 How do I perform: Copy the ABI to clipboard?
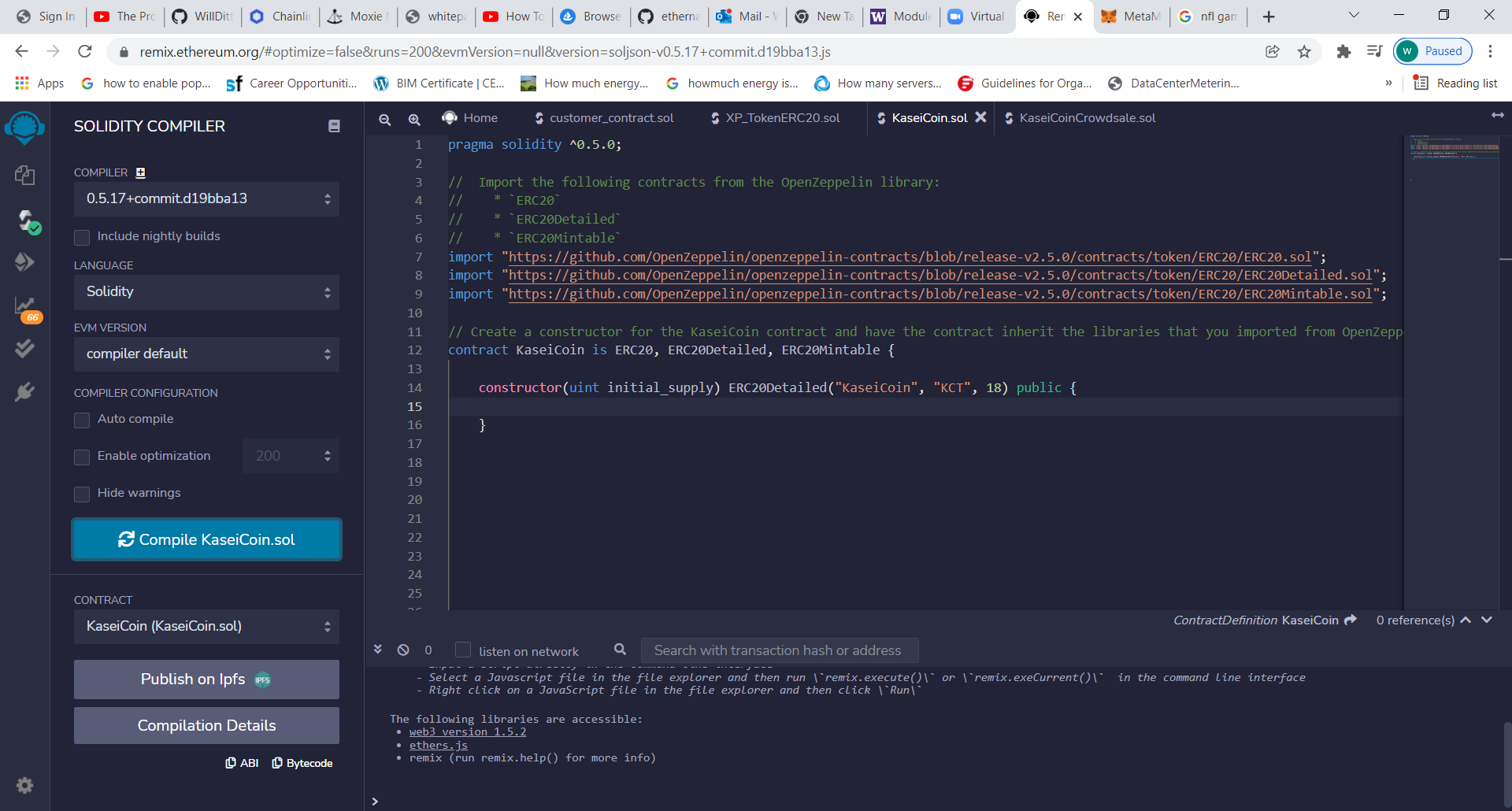click(x=242, y=763)
